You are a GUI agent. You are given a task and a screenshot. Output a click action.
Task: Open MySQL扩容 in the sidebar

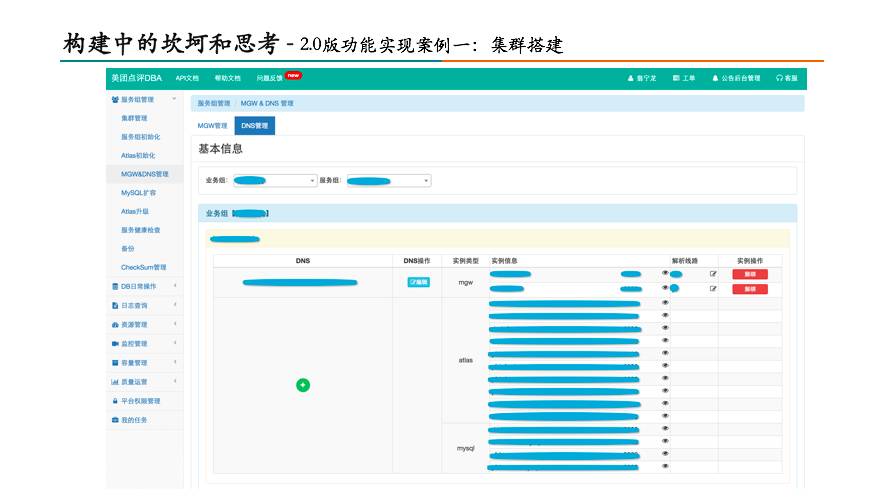[138, 193]
